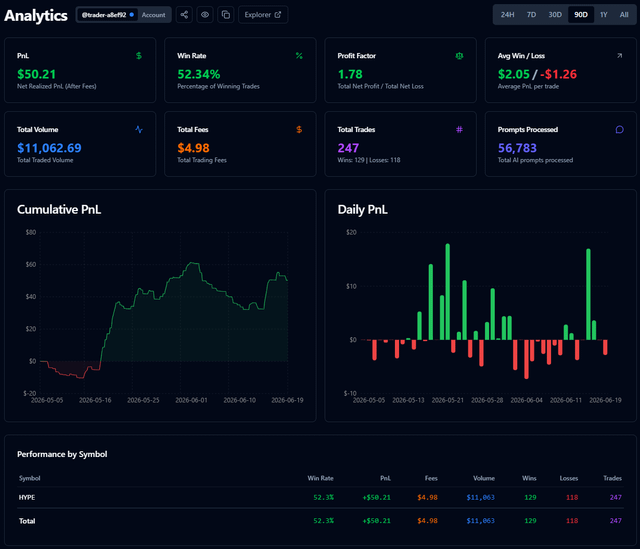
Task: Click the Wins: 129 | Losses: 118 text
Action: (369, 160)
